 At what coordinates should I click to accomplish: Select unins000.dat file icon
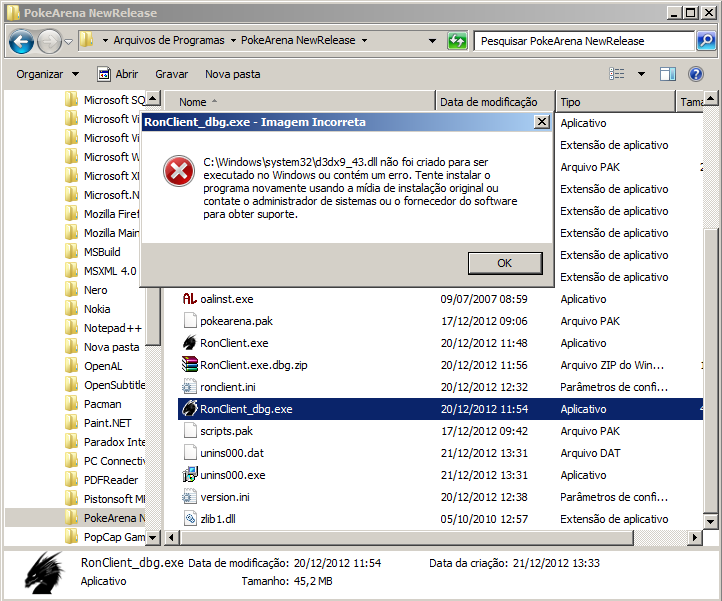pyautogui.click(x=190, y=453)
